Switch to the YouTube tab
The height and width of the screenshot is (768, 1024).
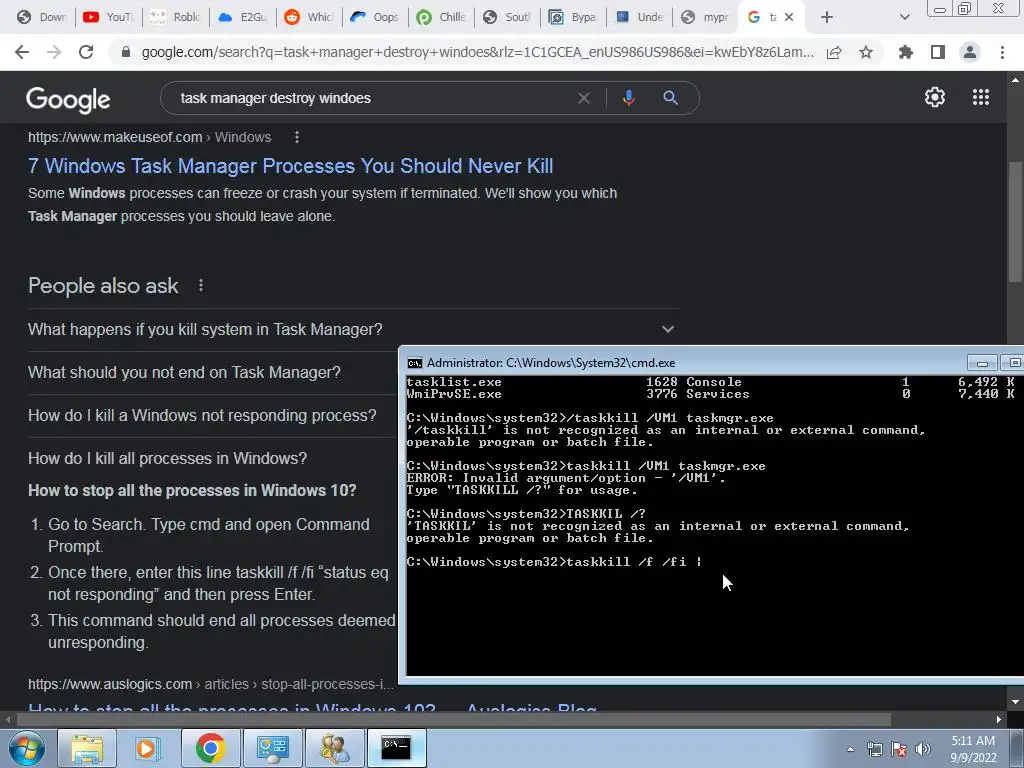click(109, 17)
